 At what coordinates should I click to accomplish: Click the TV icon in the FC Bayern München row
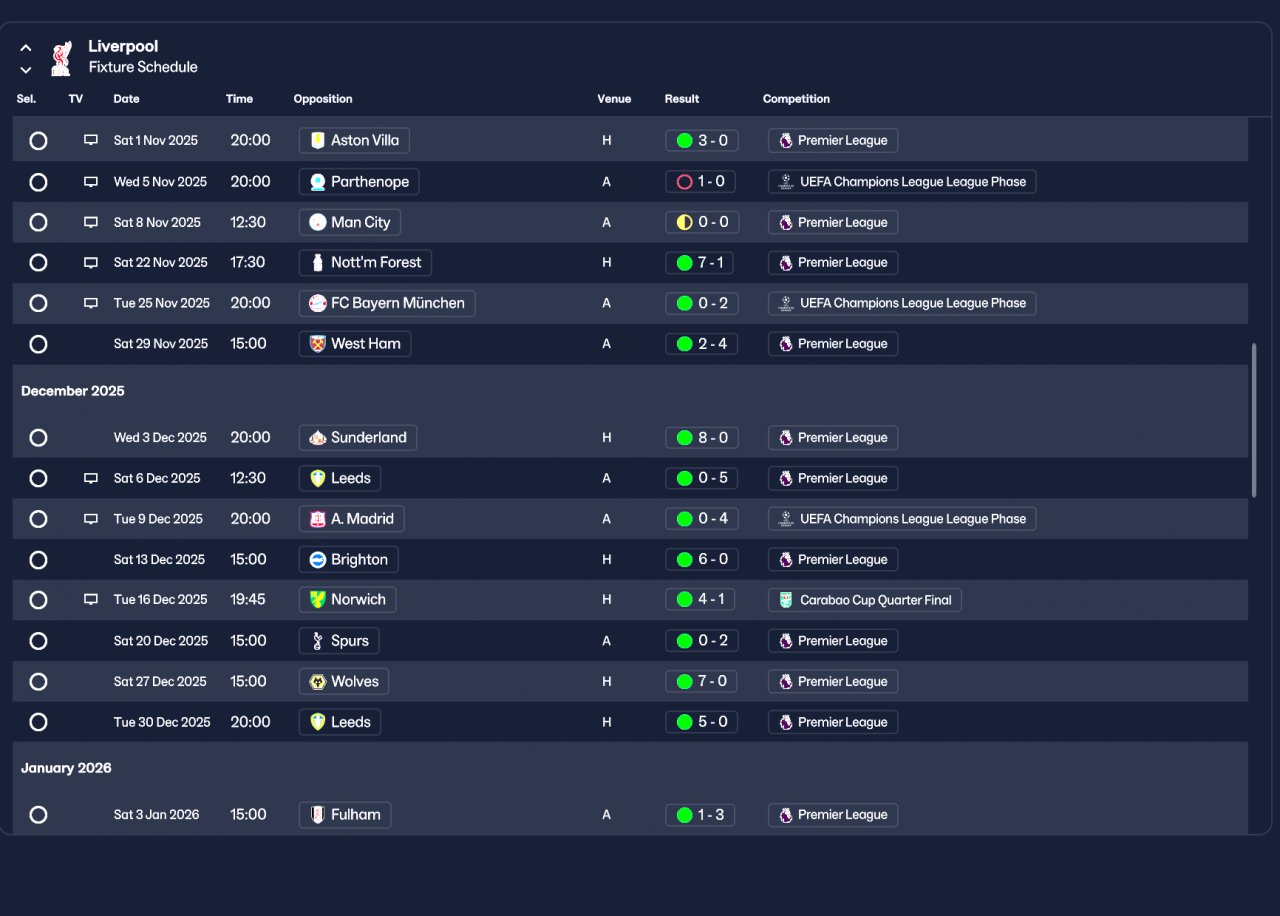click(x=91, y=303)
